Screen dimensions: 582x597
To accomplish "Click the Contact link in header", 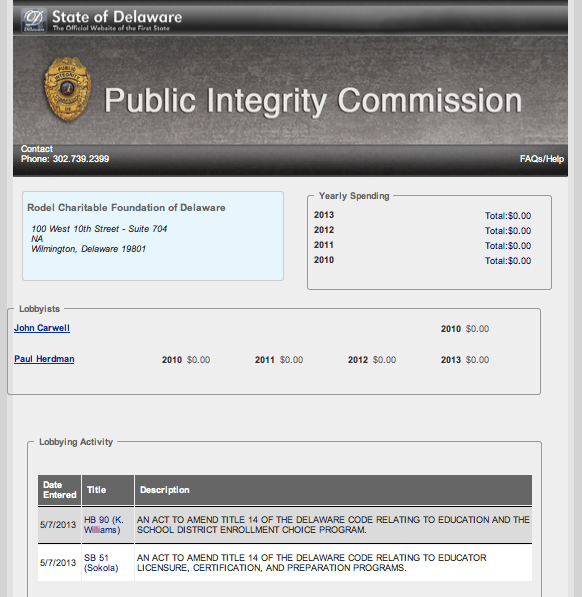I will [x=37, y=149].
